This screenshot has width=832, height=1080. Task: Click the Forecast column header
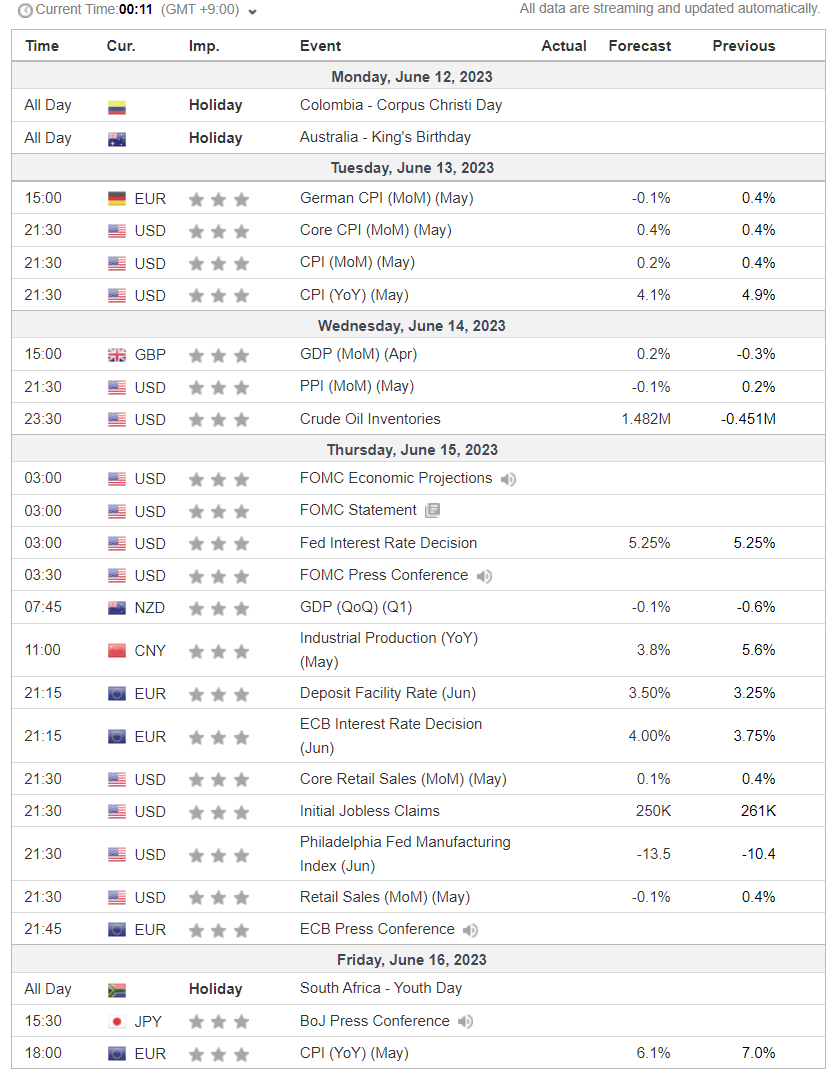[x=640, y=46]
